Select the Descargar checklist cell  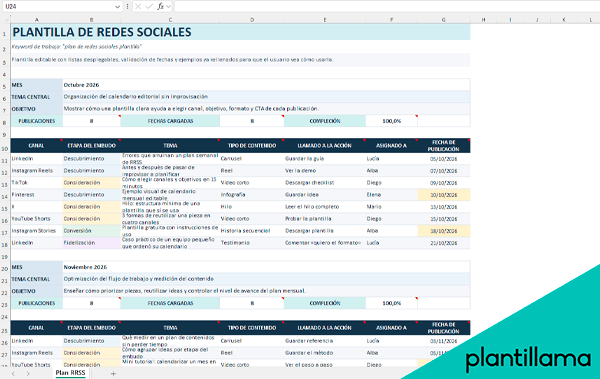(x=324, y=183)
